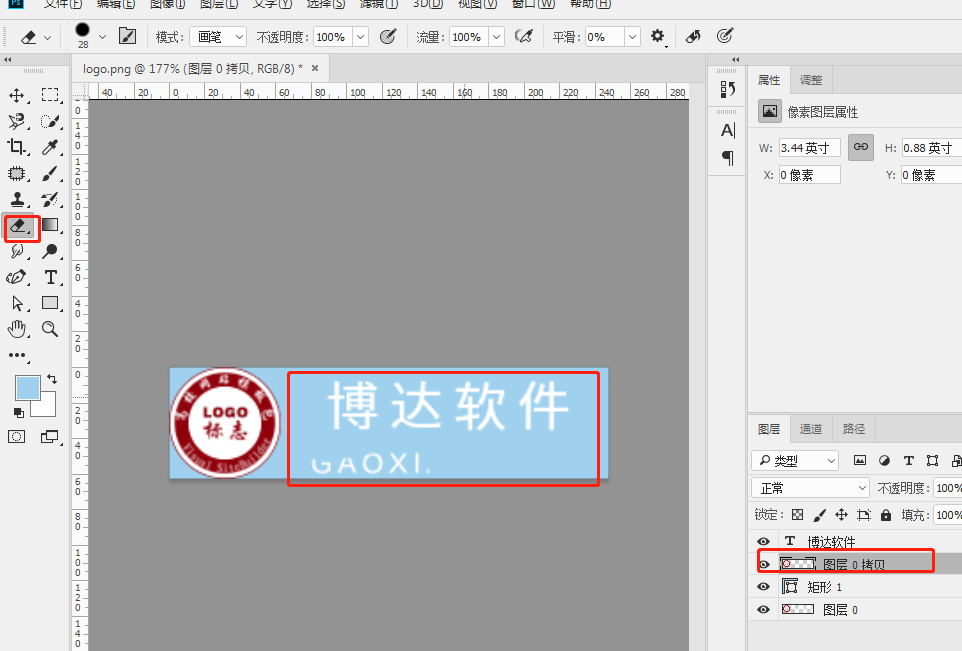Lock transparent pixels of layer
The width and height of the screenshot is (962, 651).
[798, 515]
